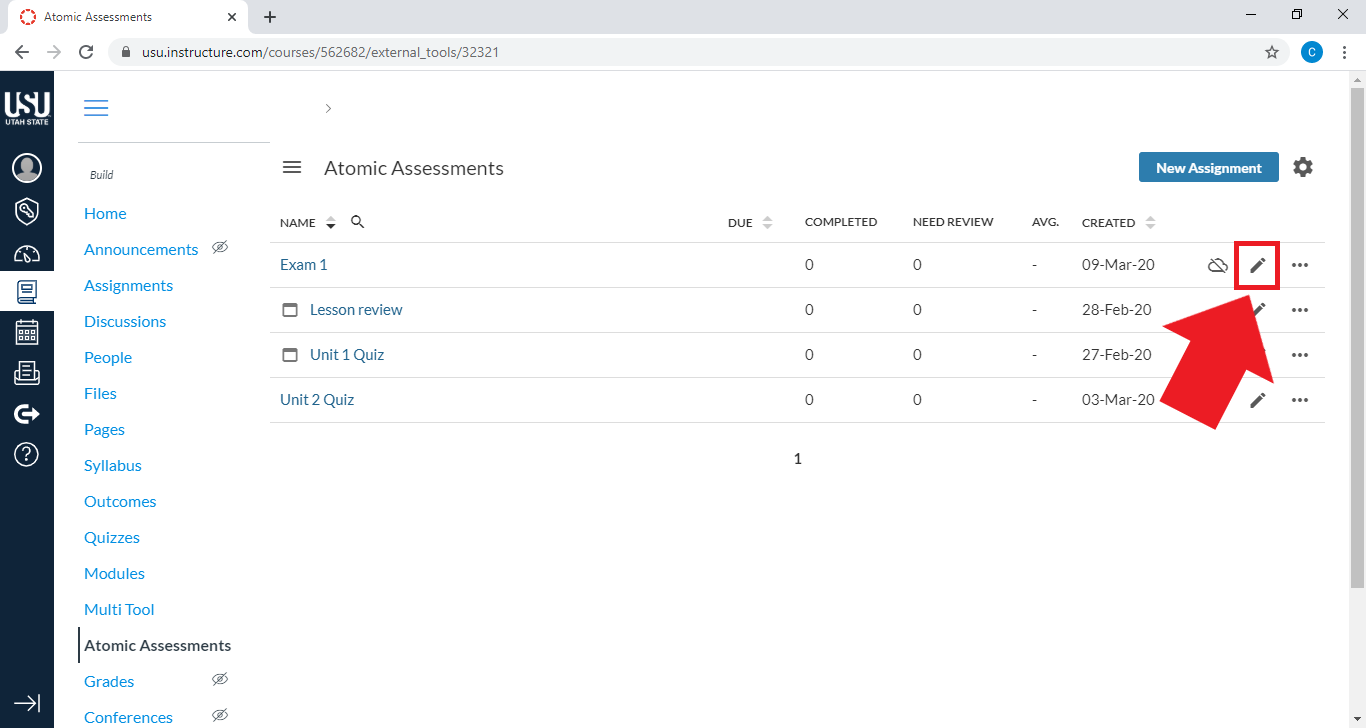The width and height of the screenshot is (1366, 728).
Task: Sort assignments by the Created column
Action: [1149, 222]
